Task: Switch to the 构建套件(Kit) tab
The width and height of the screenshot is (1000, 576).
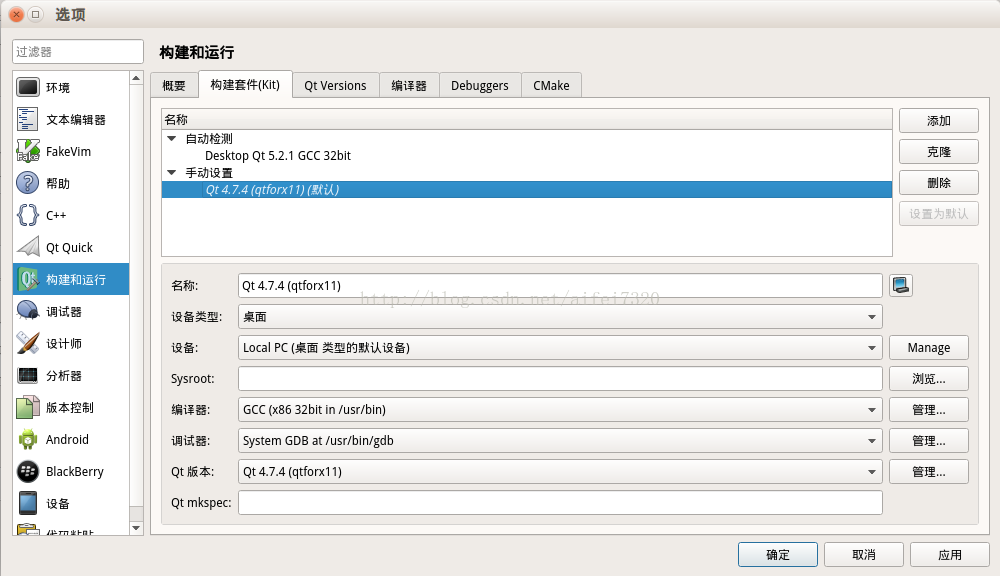Action: (246, 84)
